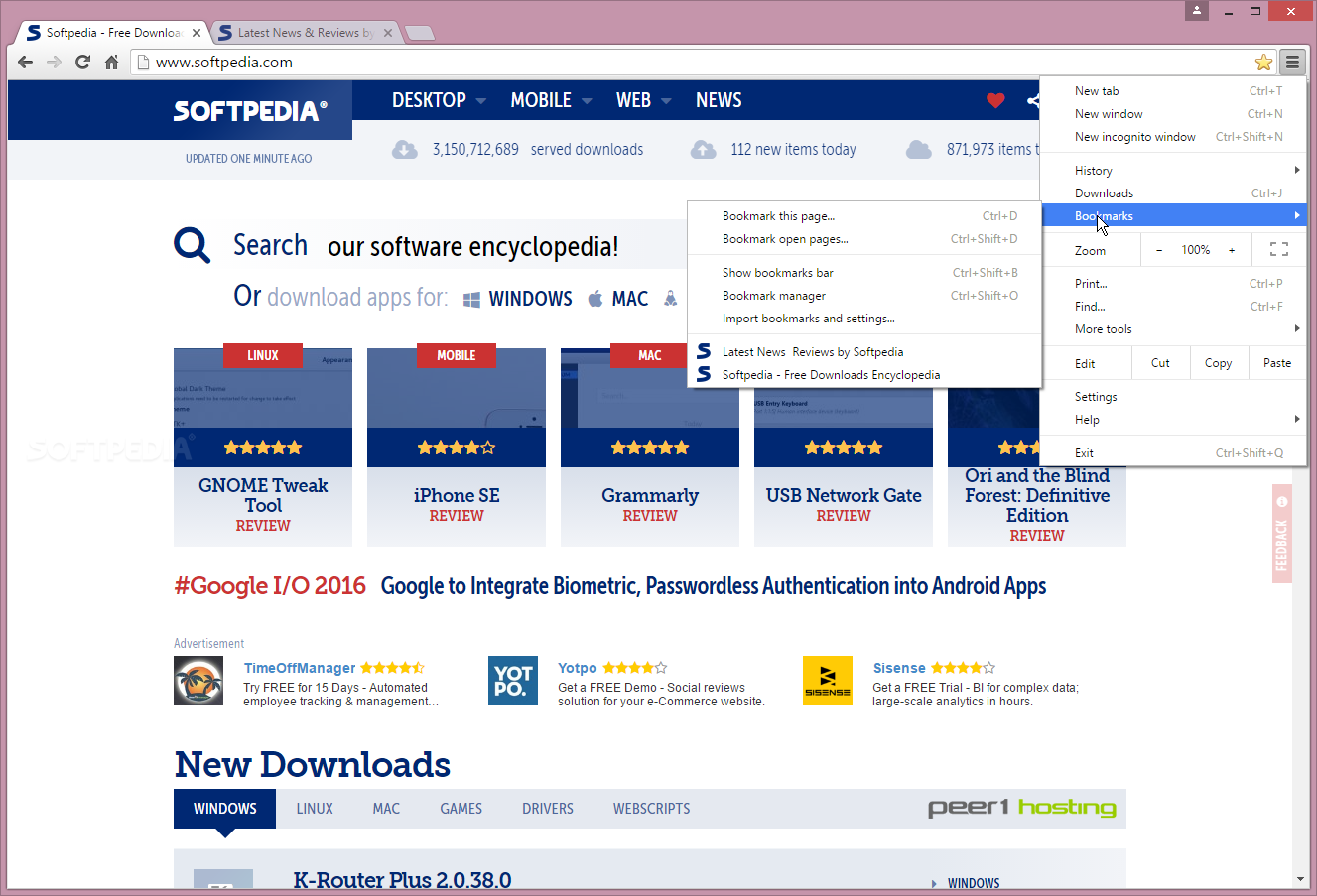The image size is (1317, 896).
Task: Click the Yotpo ad logo
Action: 513,681
